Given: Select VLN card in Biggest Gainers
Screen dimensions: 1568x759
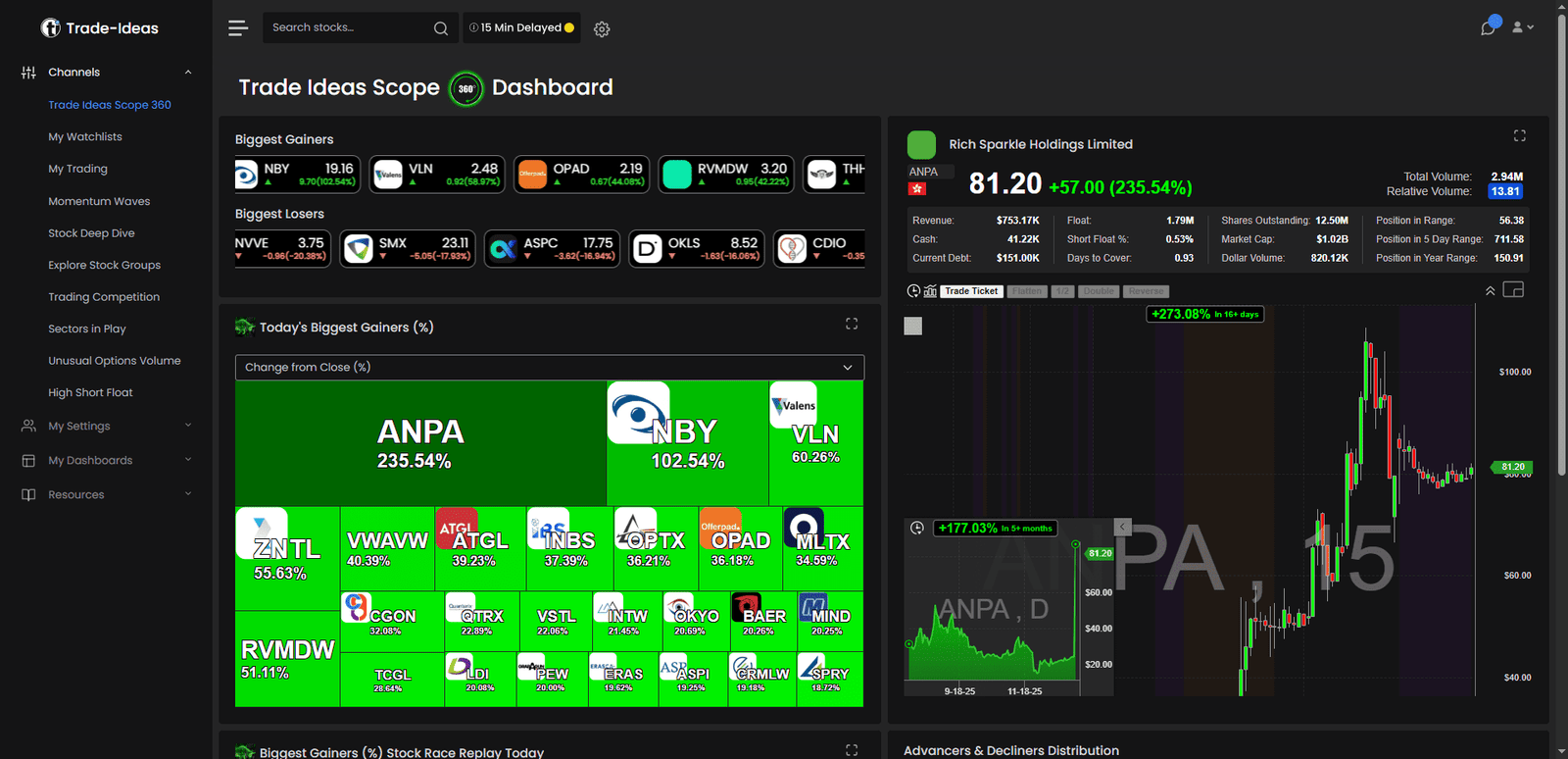Looking at the screenshot, I should [437, 175].
